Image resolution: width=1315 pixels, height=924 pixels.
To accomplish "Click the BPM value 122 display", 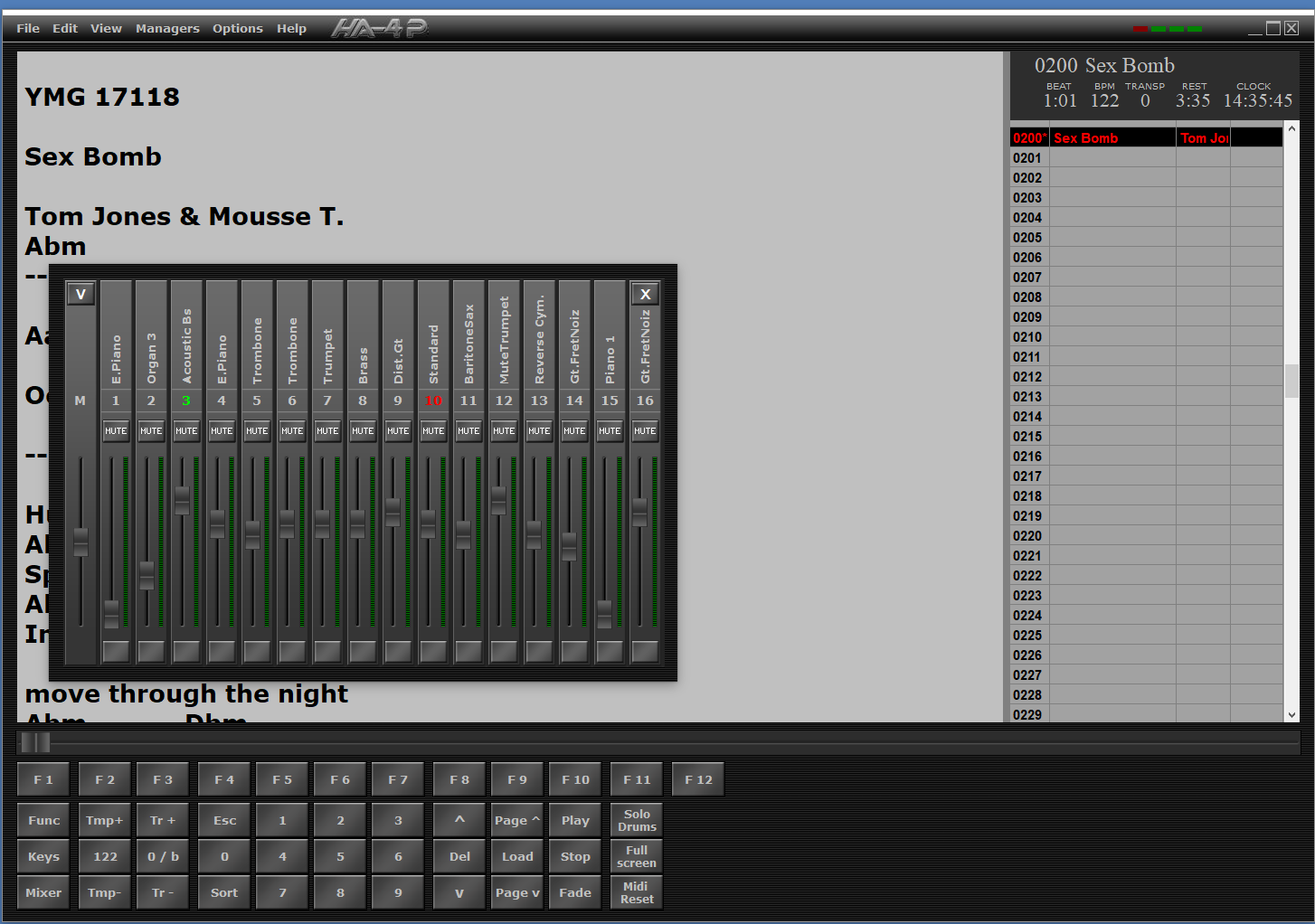I will pos(1104,100).
